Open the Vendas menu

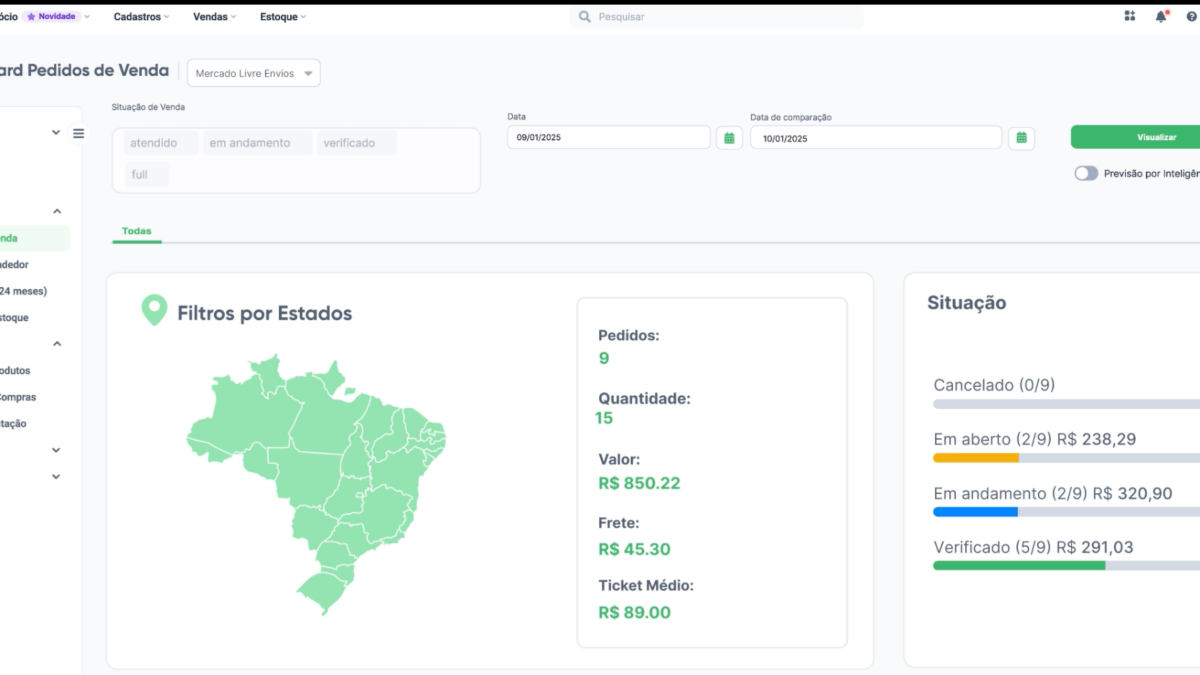coord(215,17)
